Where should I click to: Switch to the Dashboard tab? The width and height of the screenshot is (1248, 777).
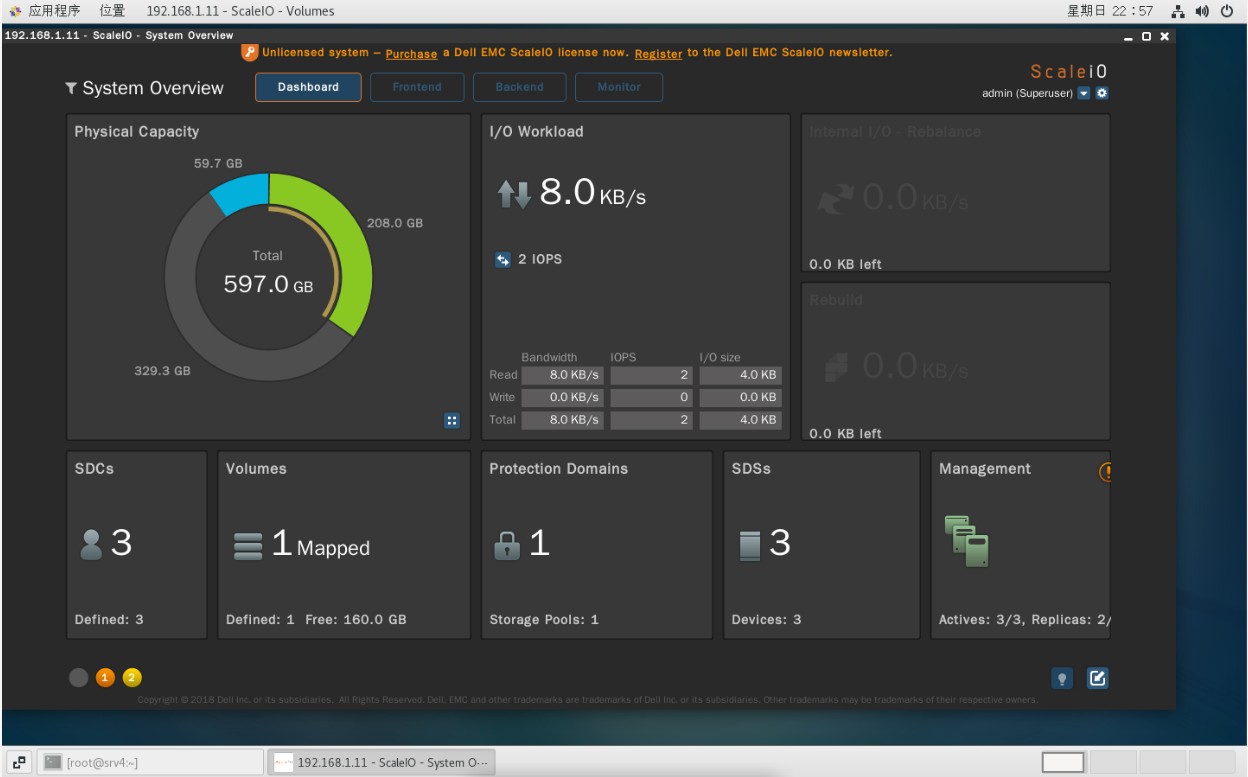point(308,87)
